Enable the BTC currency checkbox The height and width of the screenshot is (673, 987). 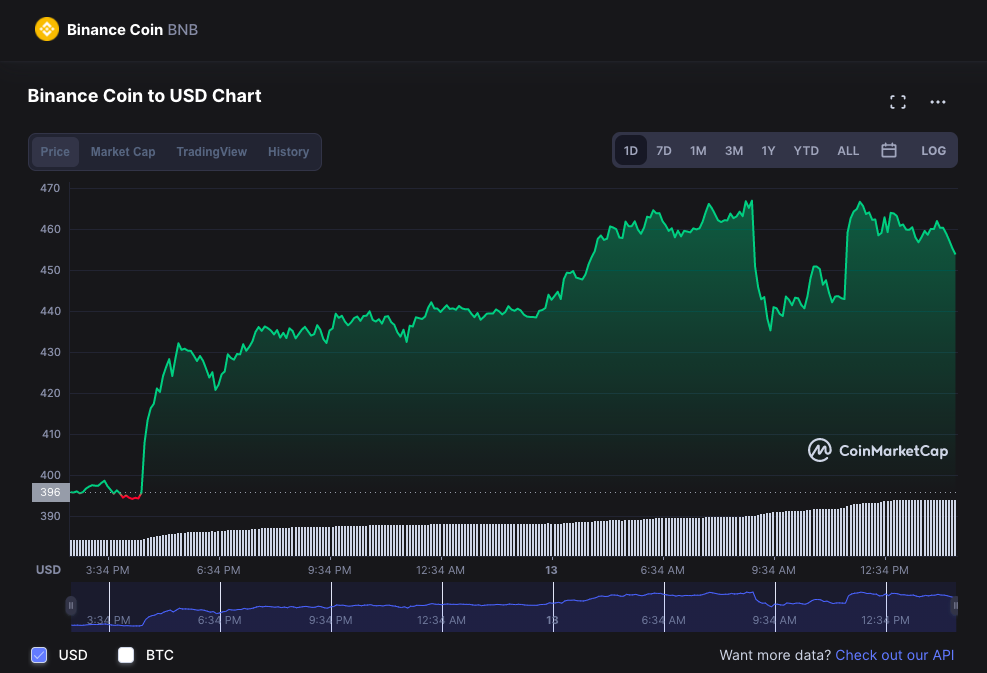[126, 655]
